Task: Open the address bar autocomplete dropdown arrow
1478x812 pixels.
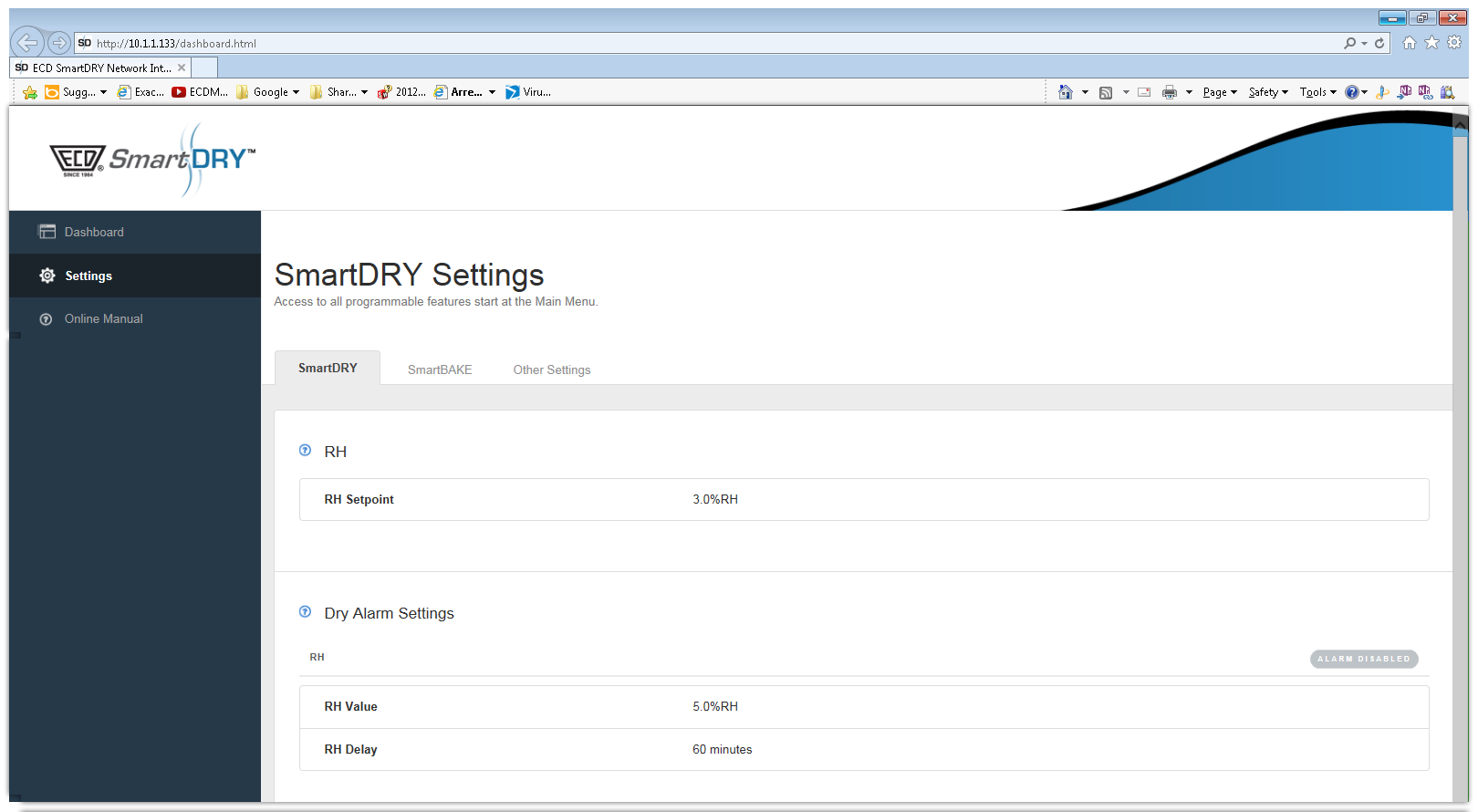Action: click(x=1365, y=43)
